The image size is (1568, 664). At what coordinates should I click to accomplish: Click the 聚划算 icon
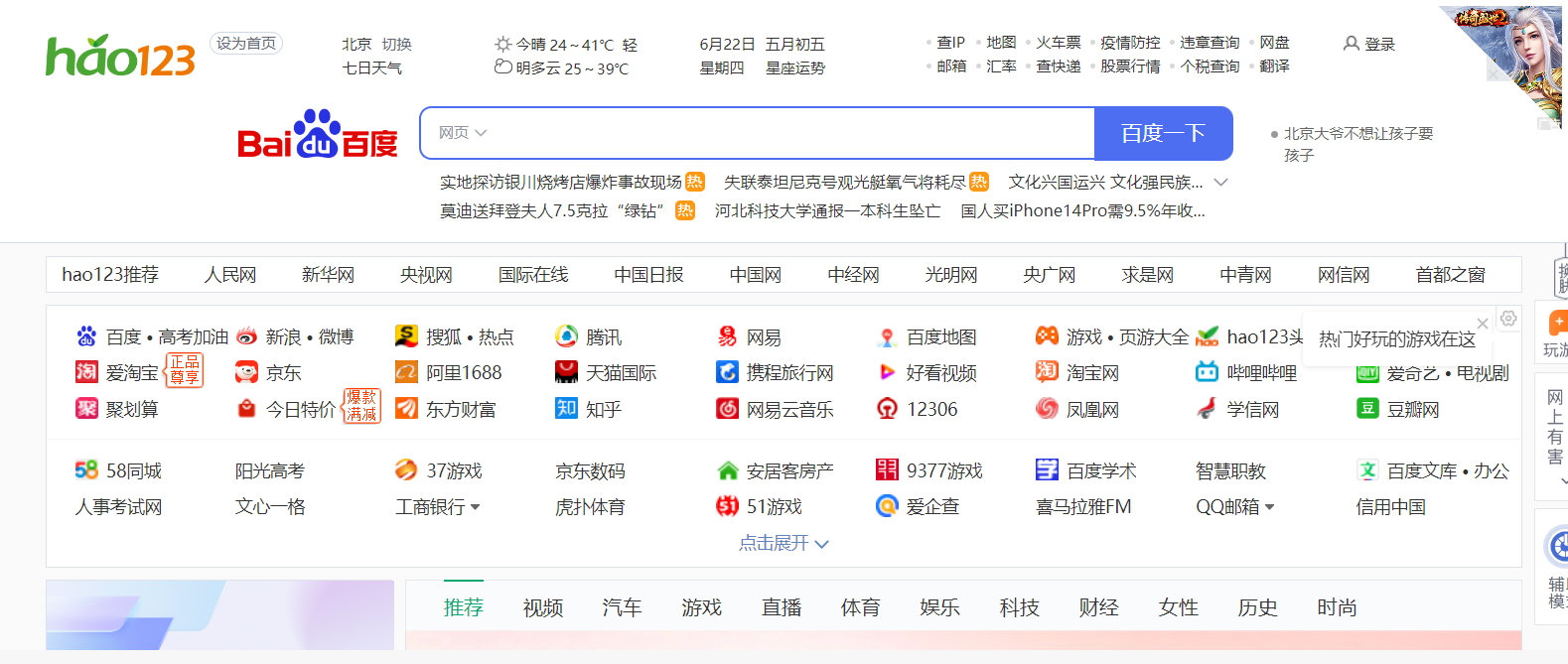tap(86, 408)
